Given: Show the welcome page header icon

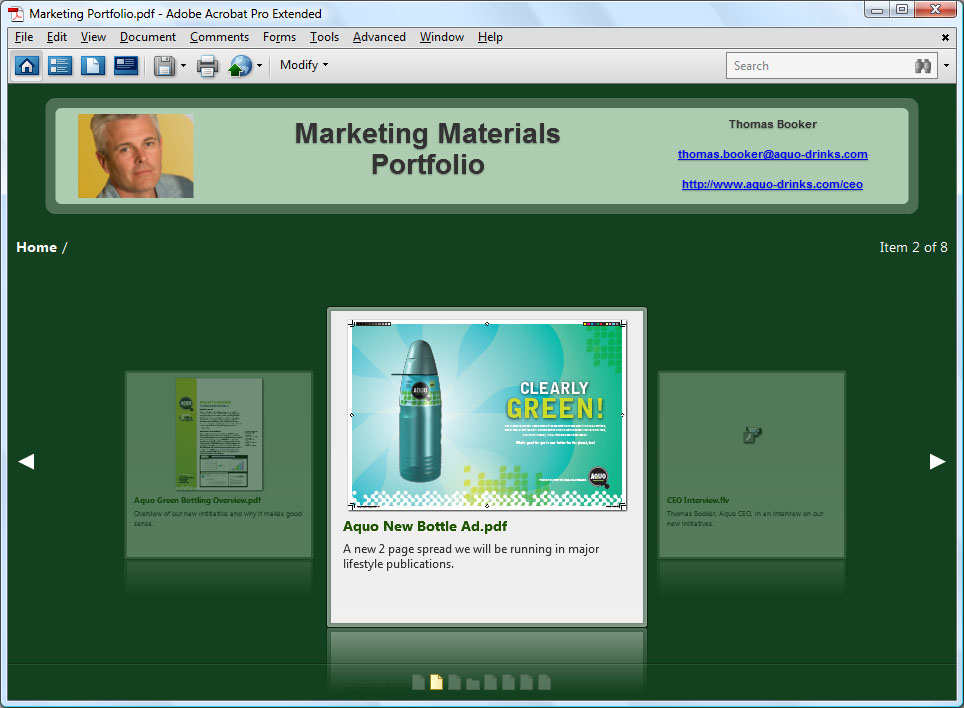Looking at the screenshot, I should 126,66.
